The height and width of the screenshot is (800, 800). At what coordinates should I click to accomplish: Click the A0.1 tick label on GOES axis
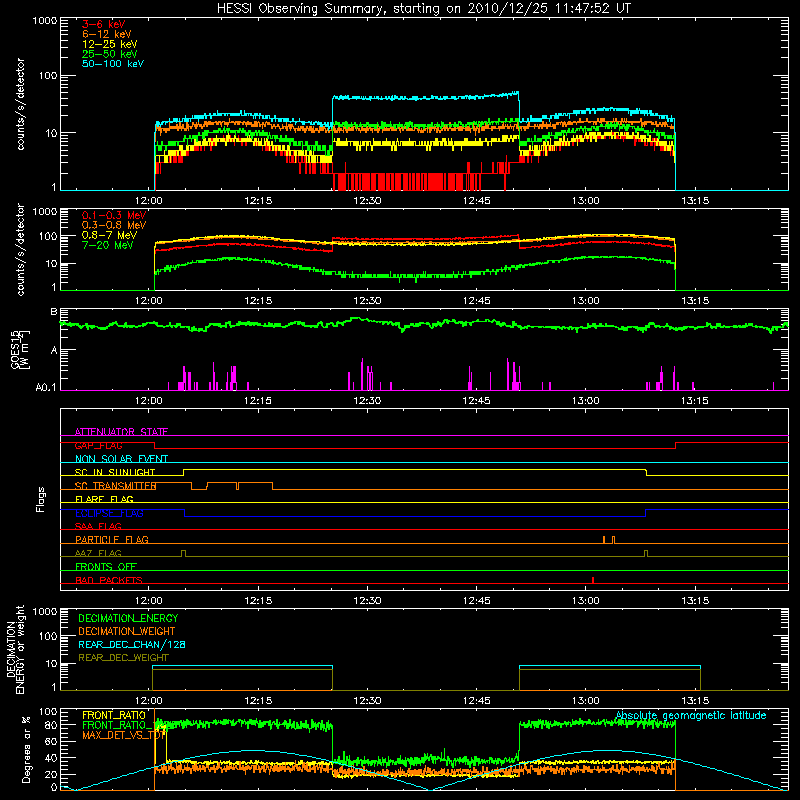pyautogui.click(x=45, y=387)
